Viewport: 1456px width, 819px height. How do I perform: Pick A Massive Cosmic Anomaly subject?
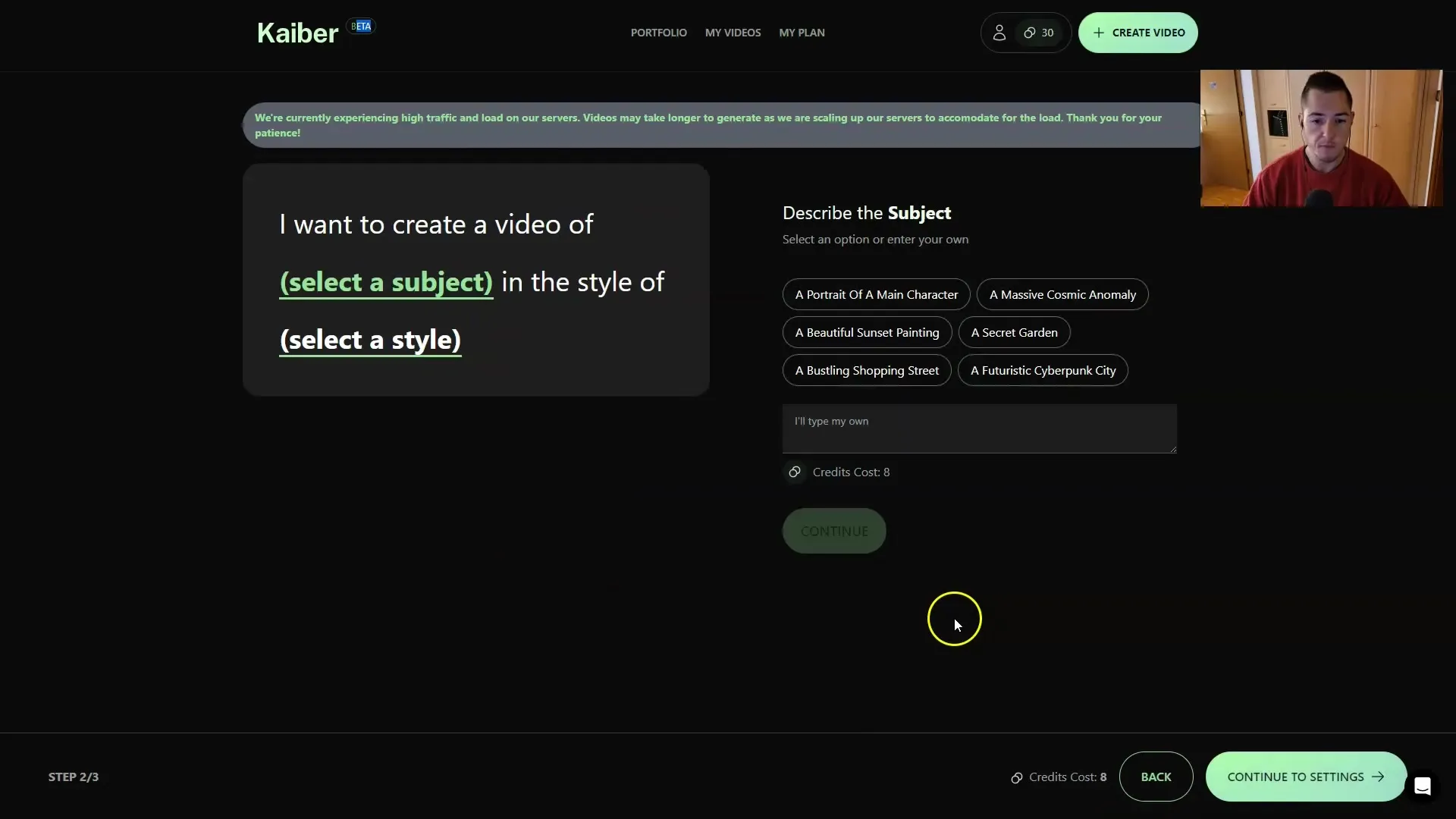click(x=1062, y=294)
